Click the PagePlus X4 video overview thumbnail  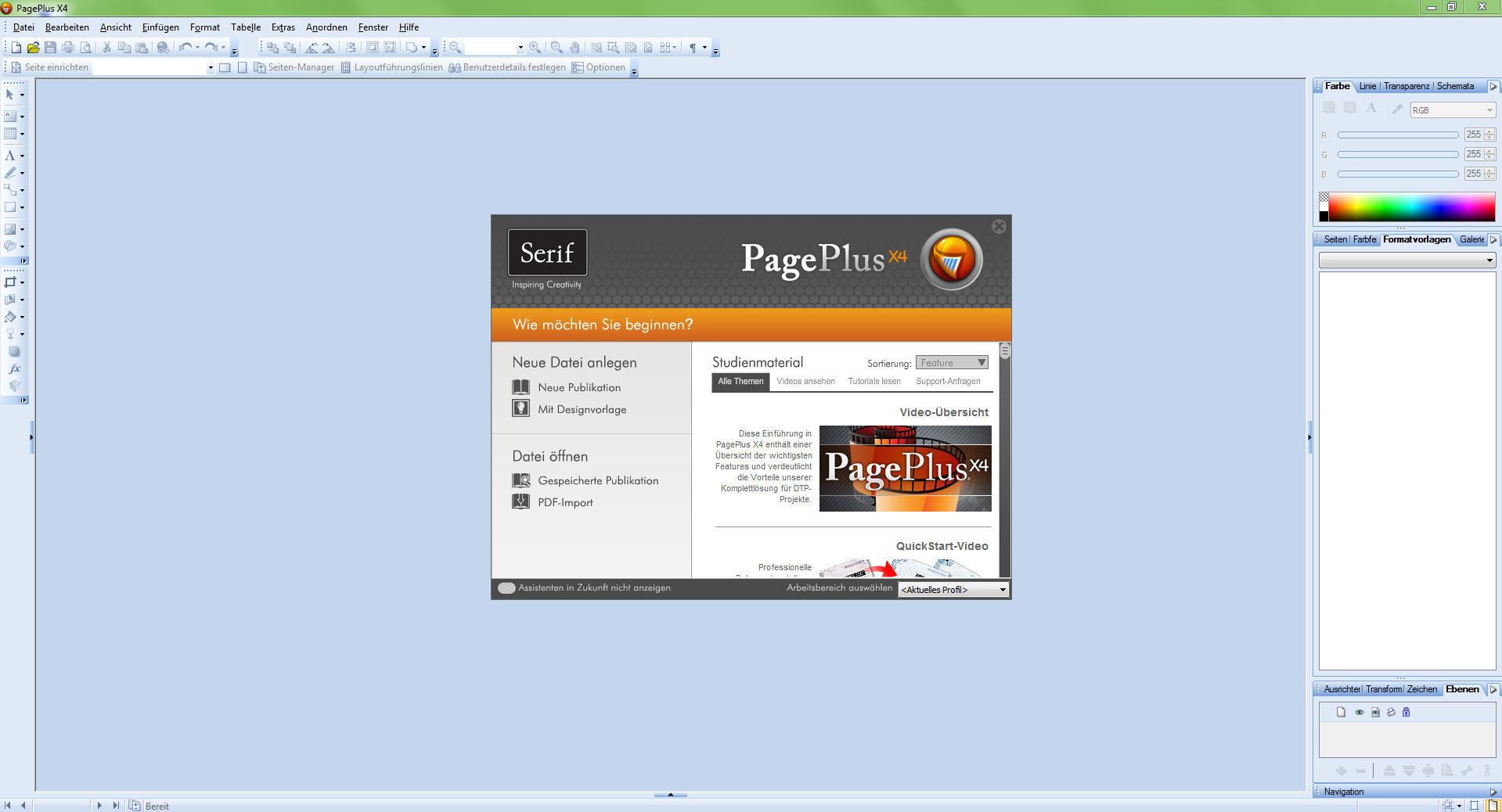coord(905,469)
